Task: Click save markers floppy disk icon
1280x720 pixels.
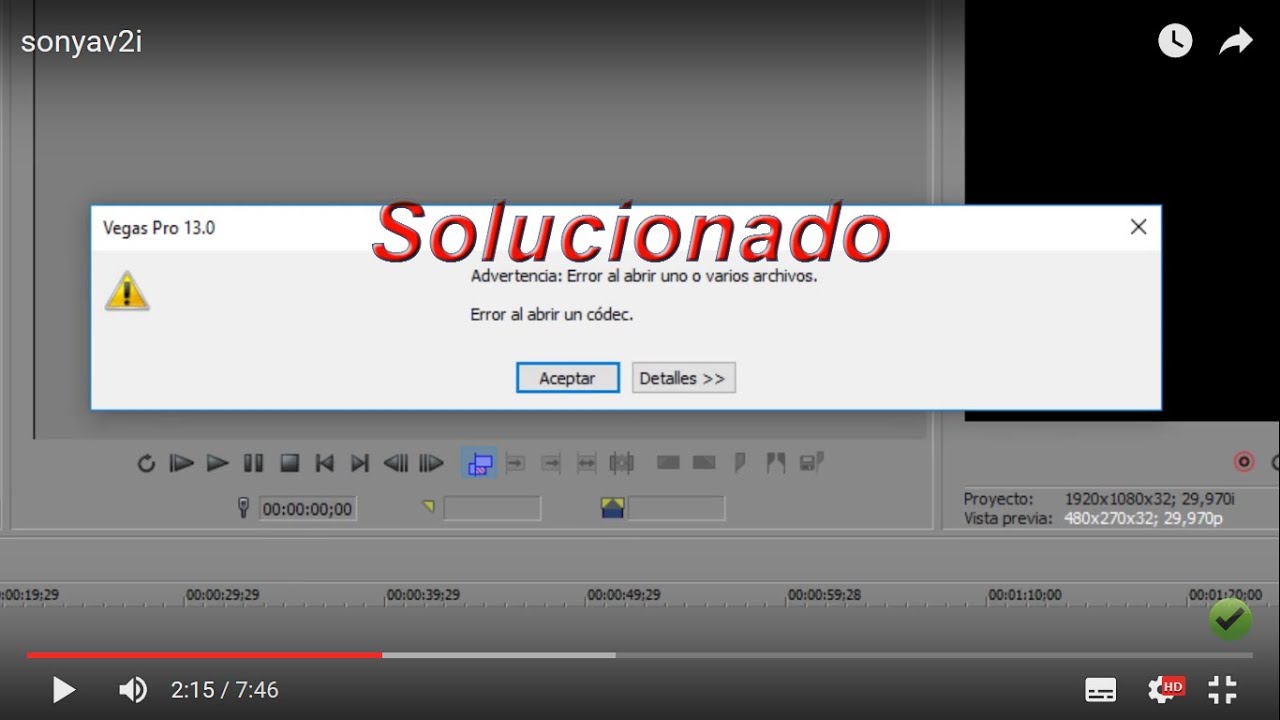Action: (x=811, y=462)
